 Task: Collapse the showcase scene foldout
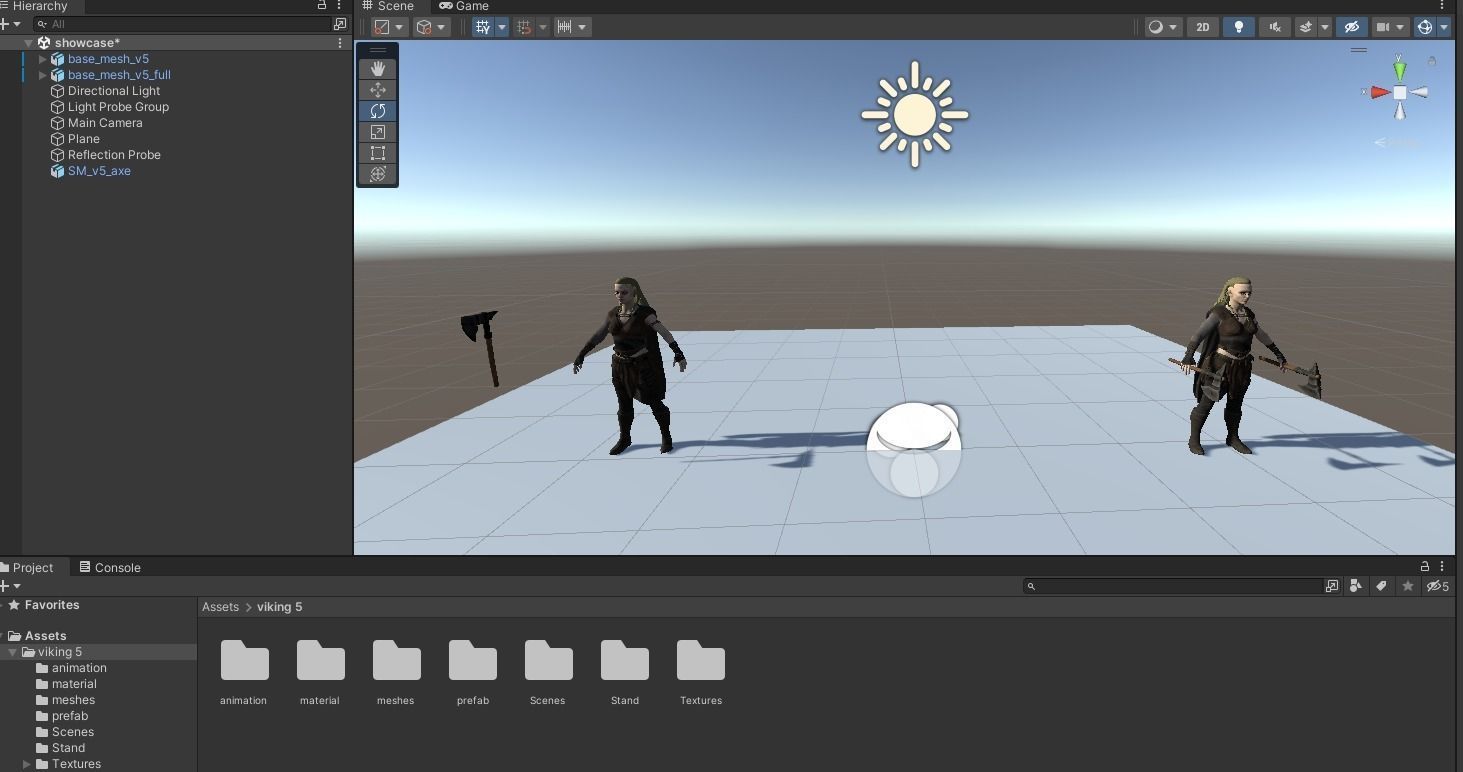[x=28, y=43]
